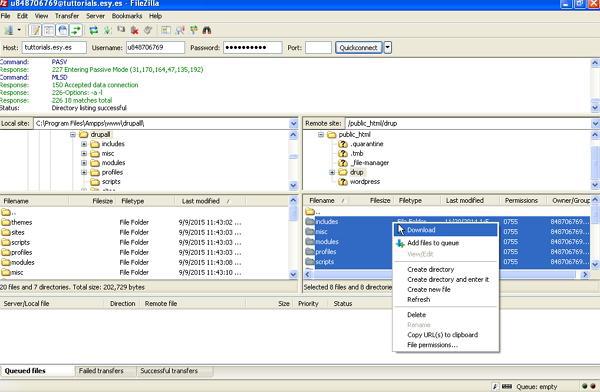Toggle message log display in toolbar
The height and width of the screenshot is (392, 600).
tap(35, 30)
